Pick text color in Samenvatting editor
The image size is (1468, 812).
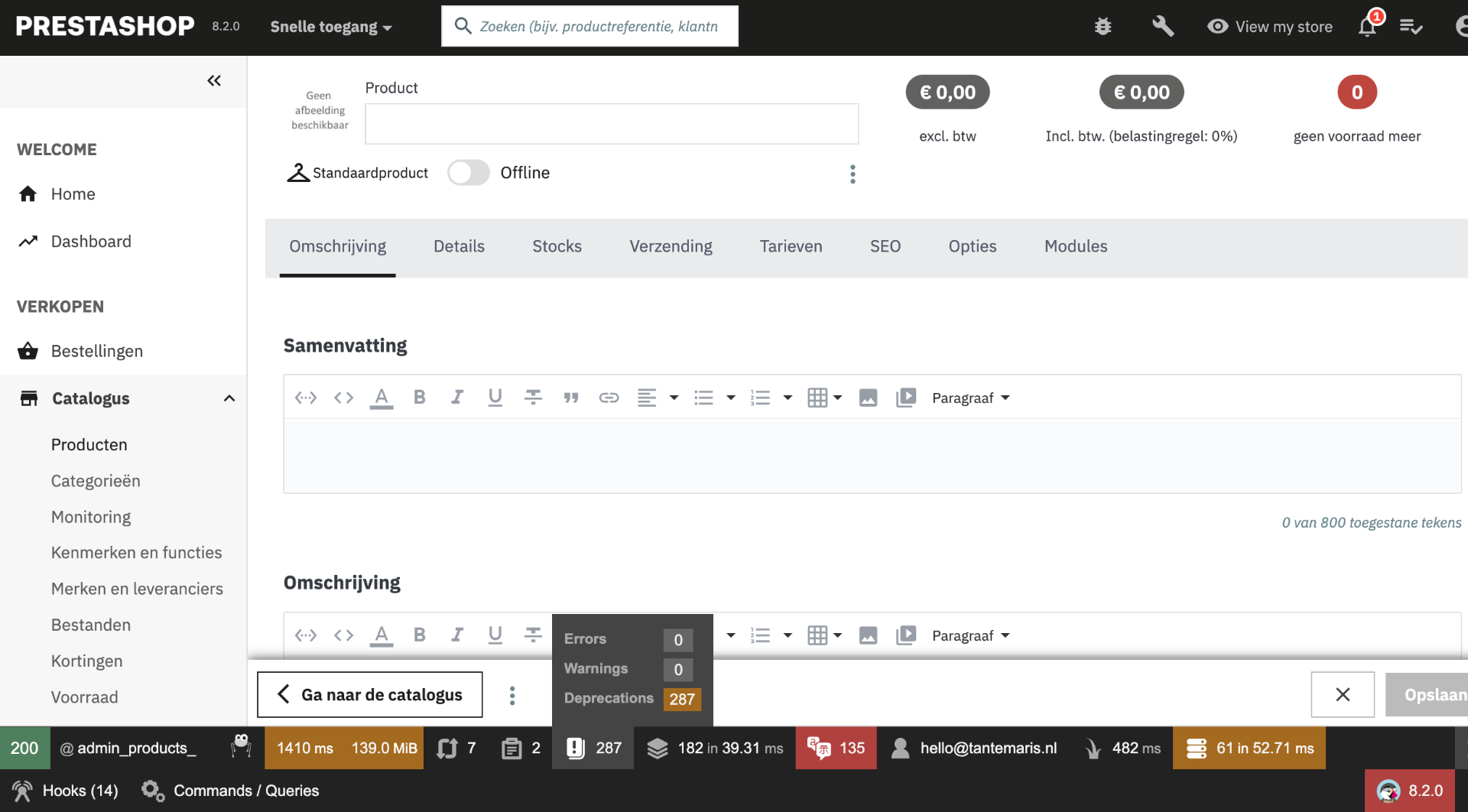point(382,398)
